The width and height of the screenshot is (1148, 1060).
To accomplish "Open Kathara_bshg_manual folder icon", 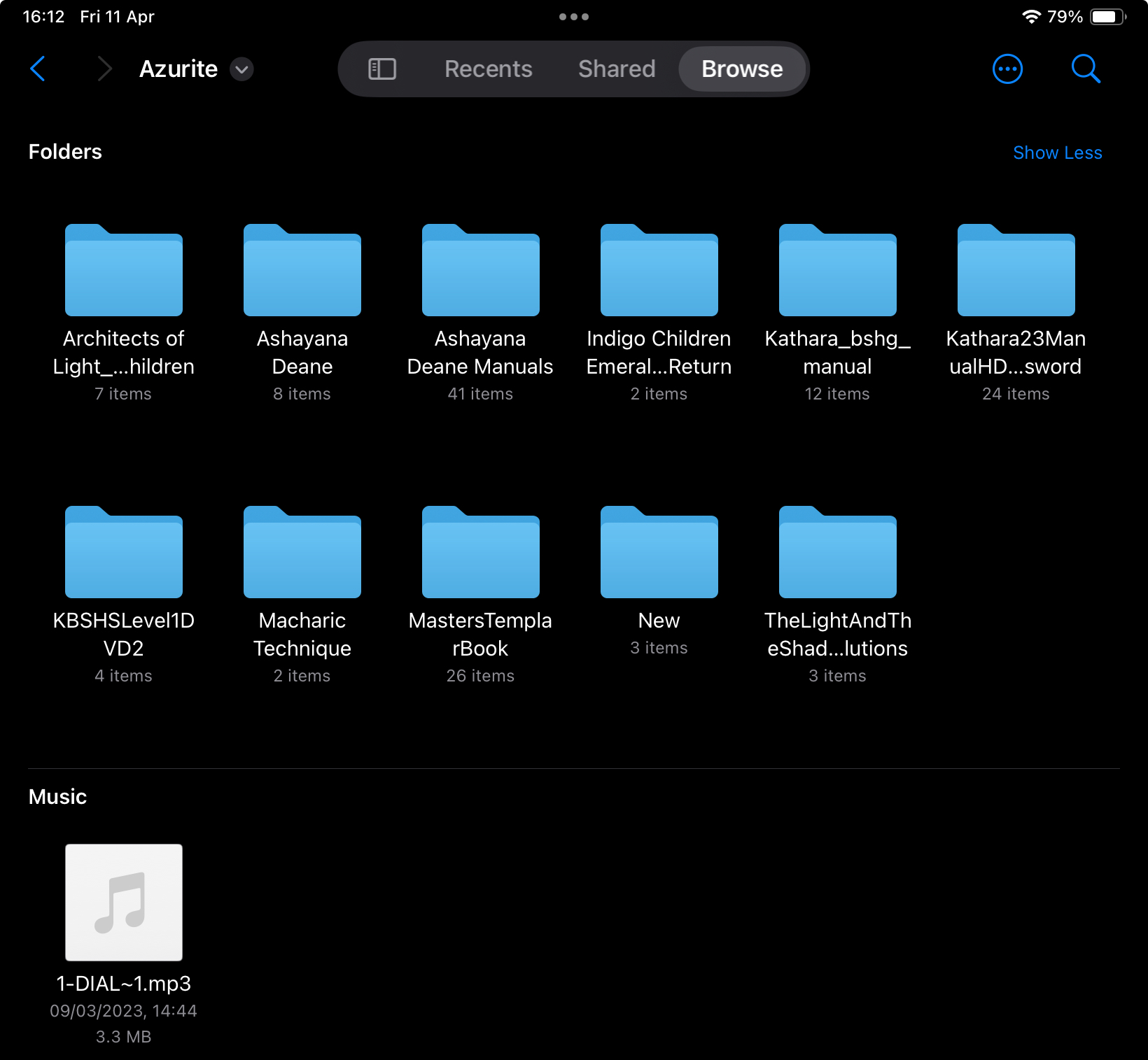I will tap(838, 270).
